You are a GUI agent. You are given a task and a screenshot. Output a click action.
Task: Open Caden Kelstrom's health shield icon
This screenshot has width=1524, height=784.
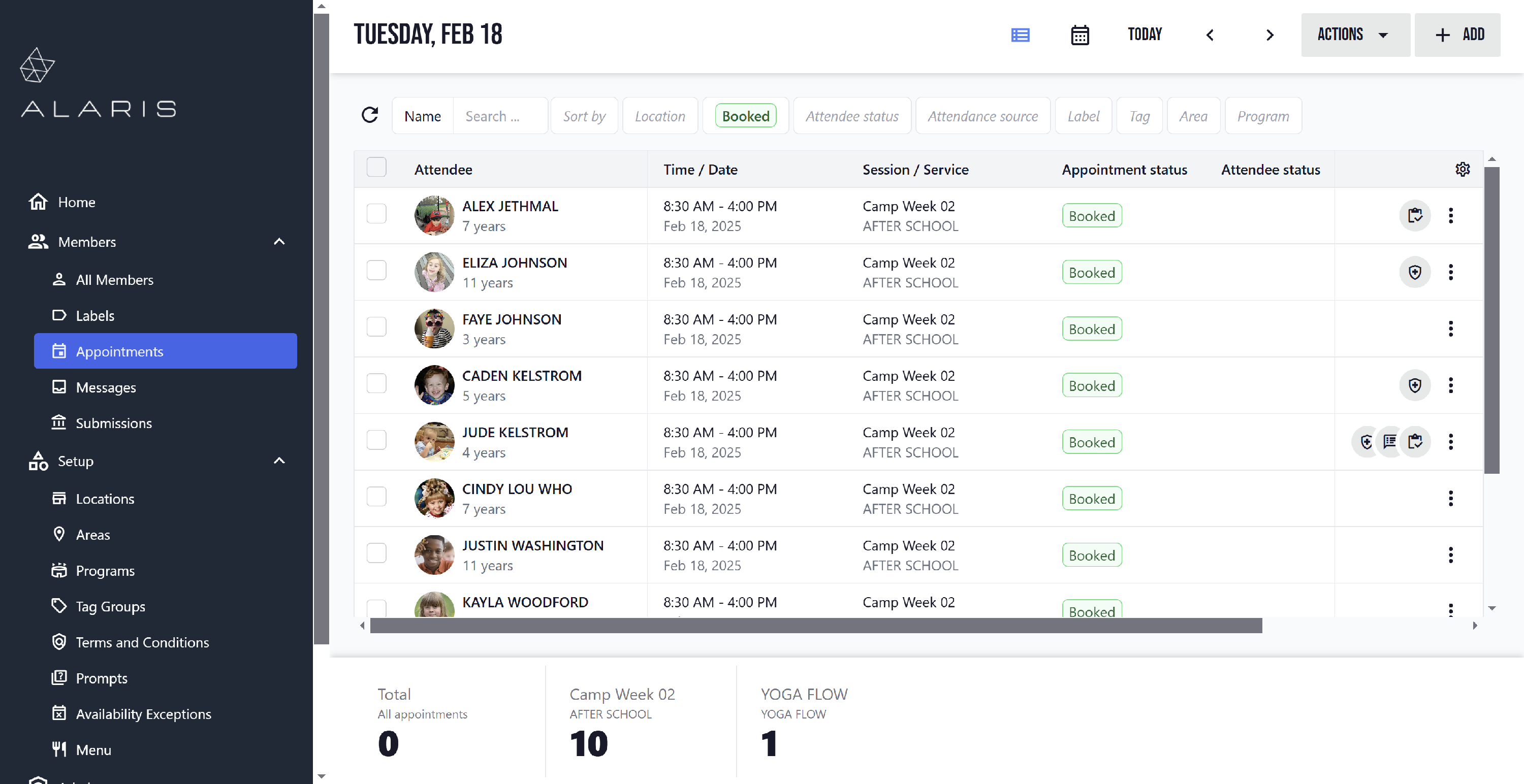pyautogui.click(x=1416, y=385)
